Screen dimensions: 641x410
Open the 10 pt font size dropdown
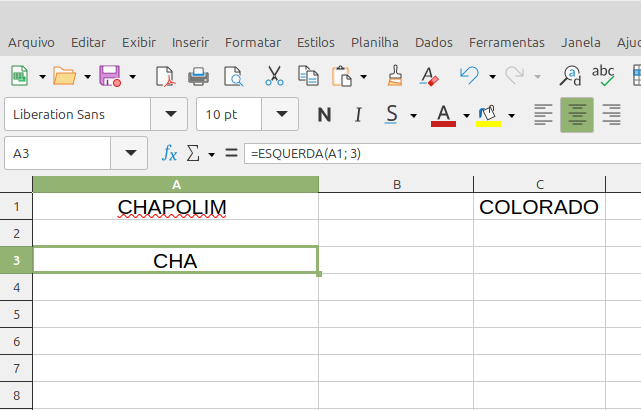[x=281, y=115]
